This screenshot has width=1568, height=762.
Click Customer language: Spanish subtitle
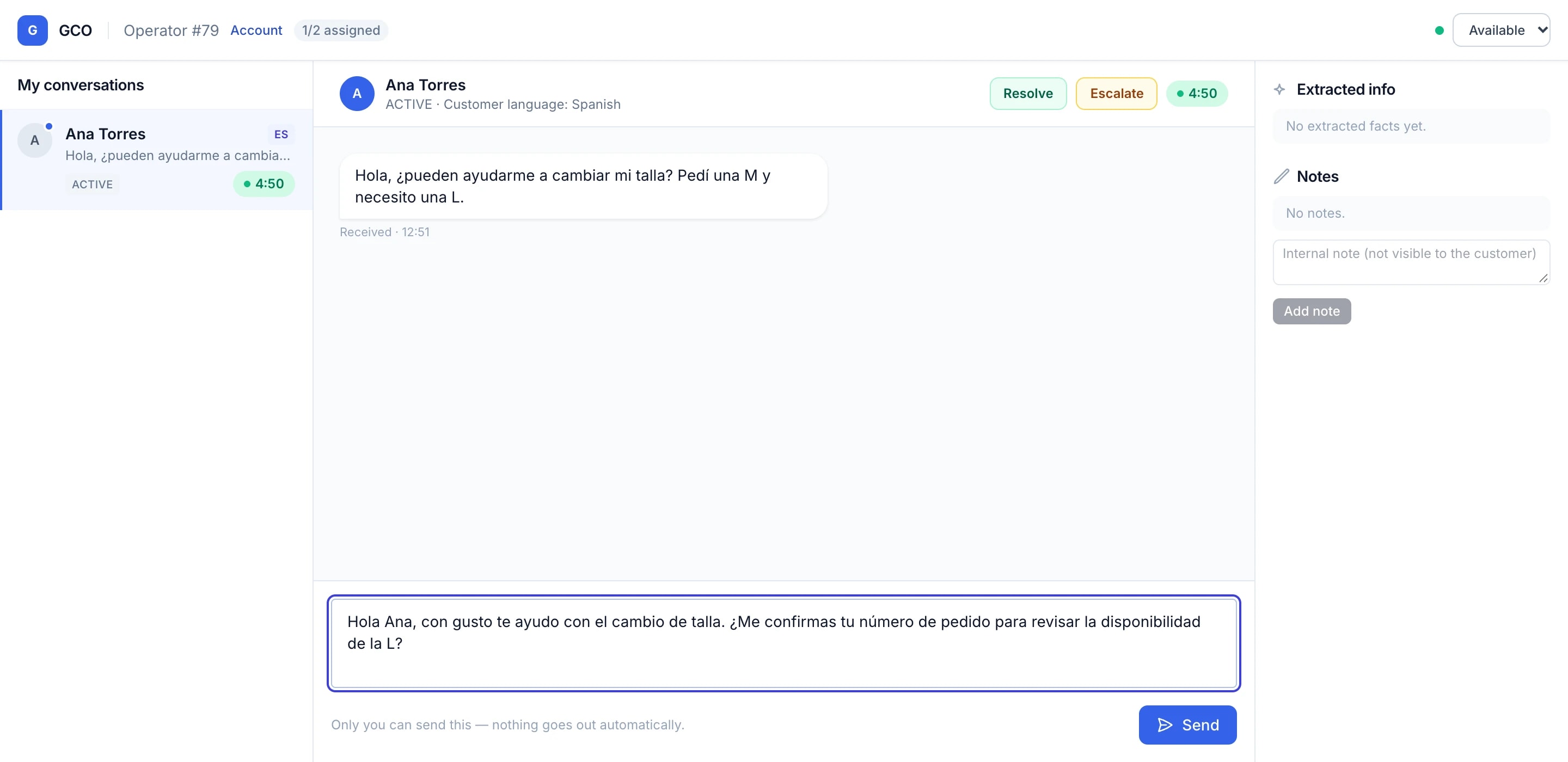point(531,105)
